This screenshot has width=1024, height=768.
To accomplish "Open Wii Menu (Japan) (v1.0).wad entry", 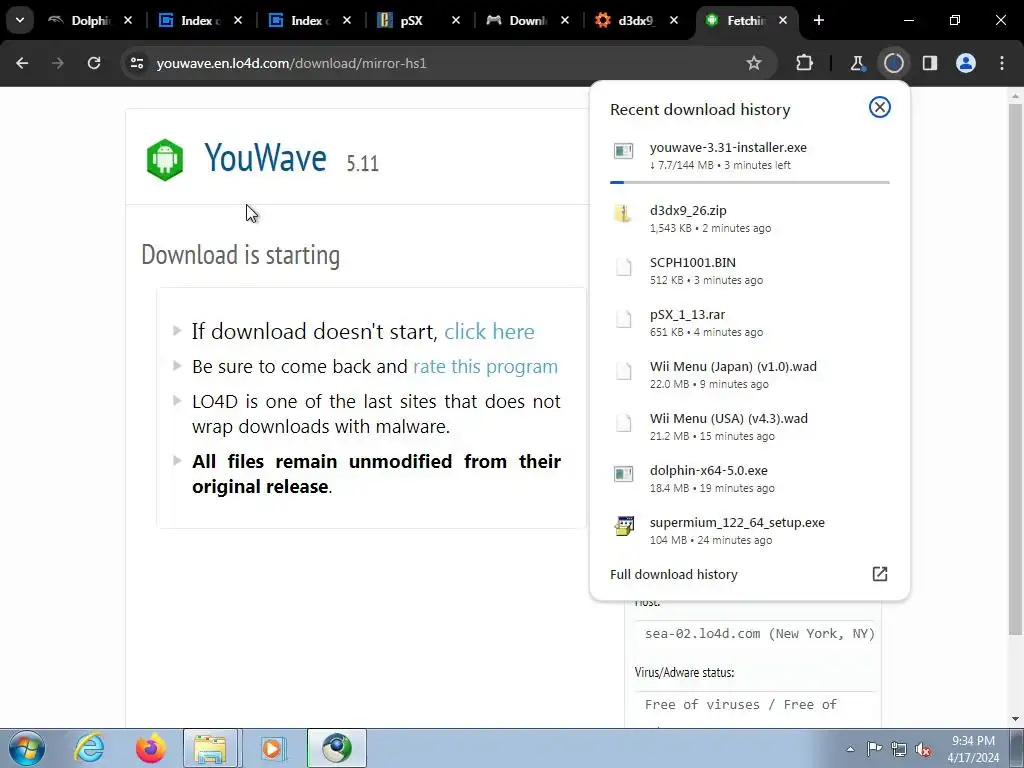I will (x=749, y=375).
